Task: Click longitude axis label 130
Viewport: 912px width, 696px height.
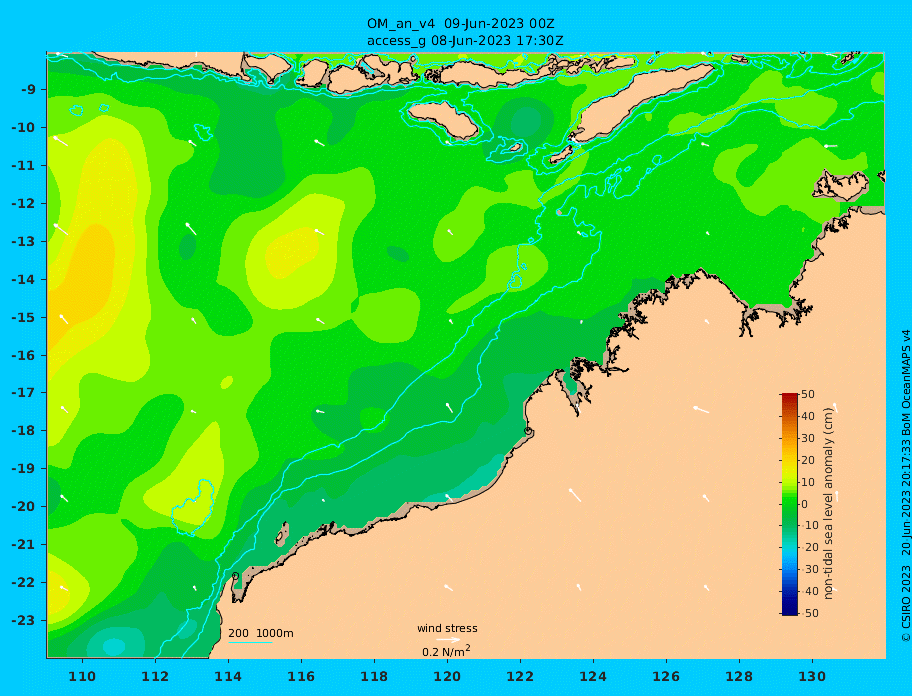Action: [812, 676]
